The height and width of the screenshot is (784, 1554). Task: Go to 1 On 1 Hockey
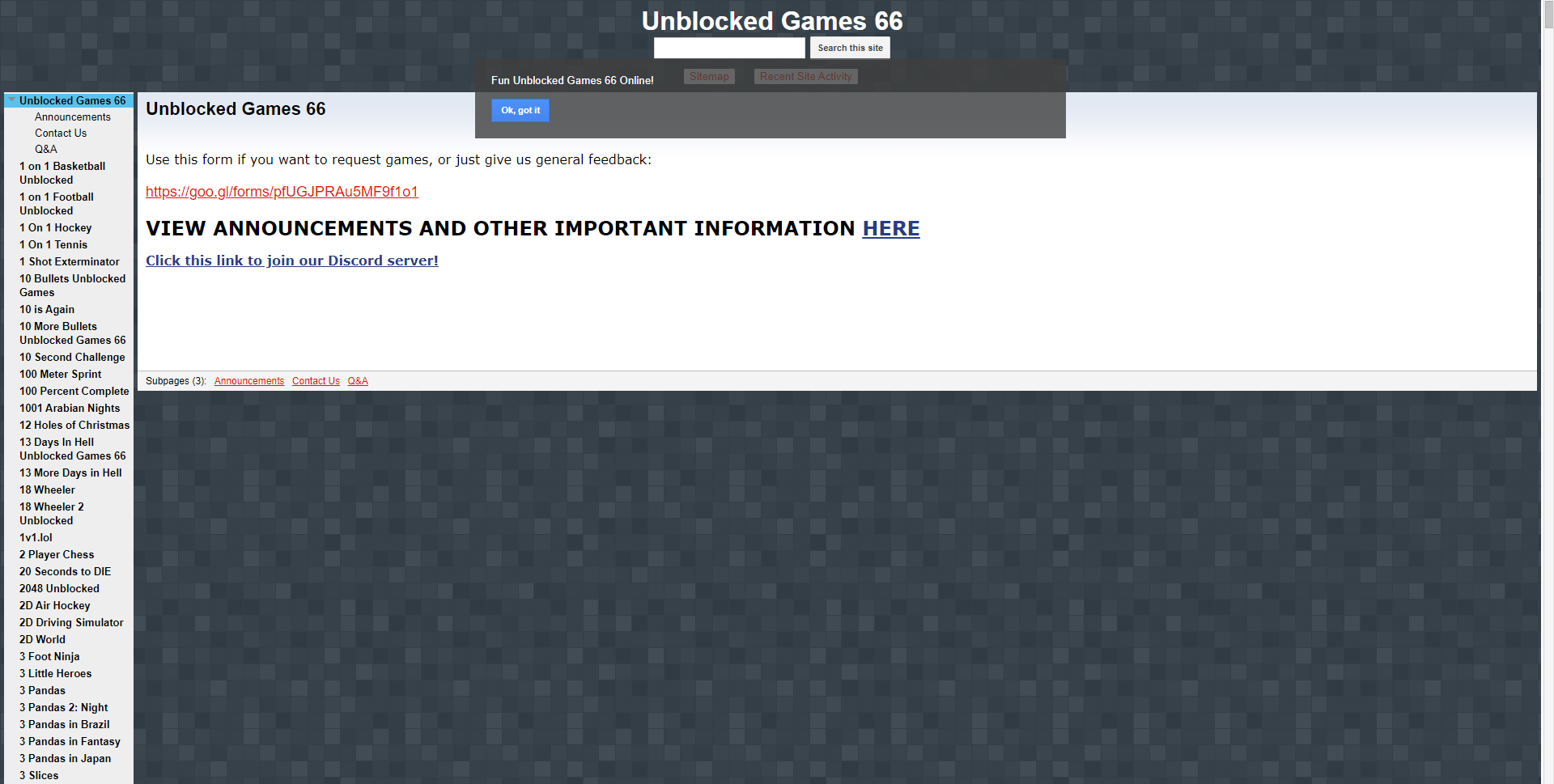(56, 228)
